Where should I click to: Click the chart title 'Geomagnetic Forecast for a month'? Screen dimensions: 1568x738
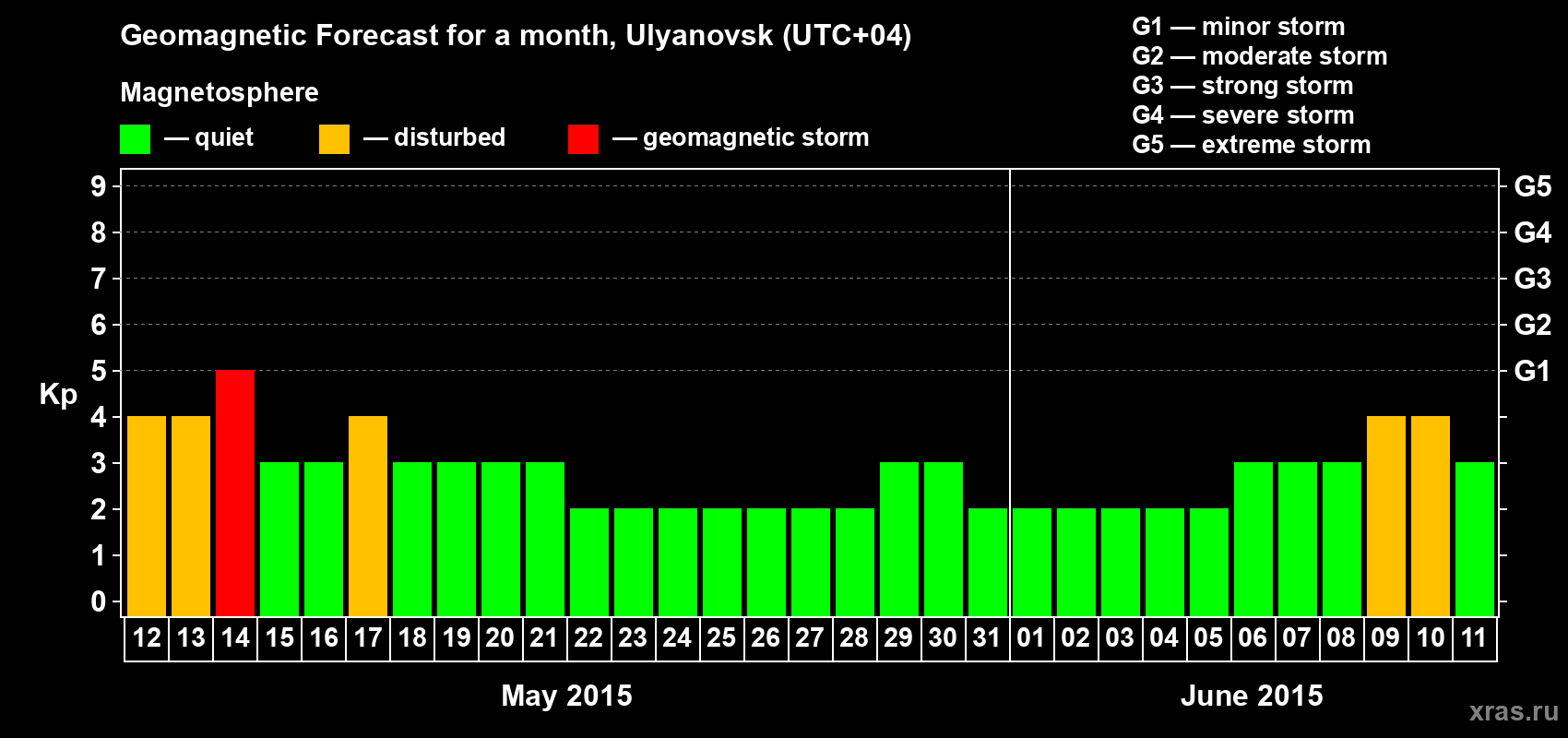pos(368,36)
